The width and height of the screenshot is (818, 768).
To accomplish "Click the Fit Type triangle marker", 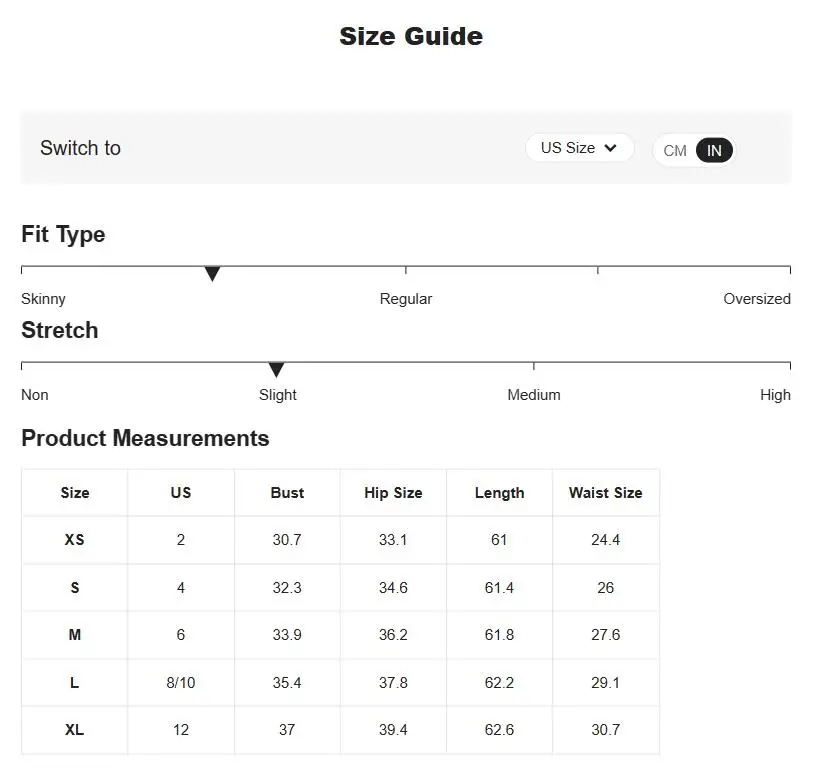I will coord(212,273).
